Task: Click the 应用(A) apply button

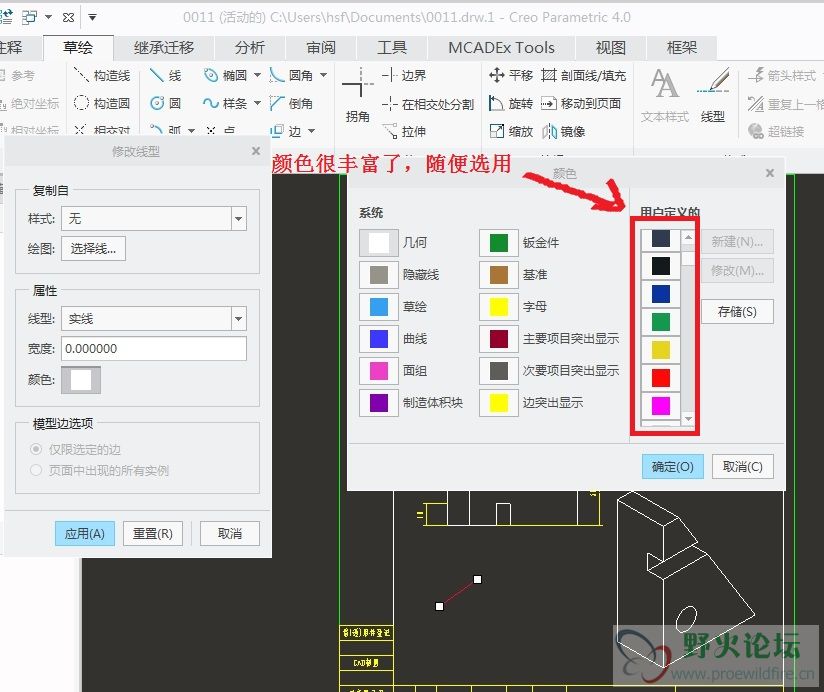Action: tap(85, 534)
